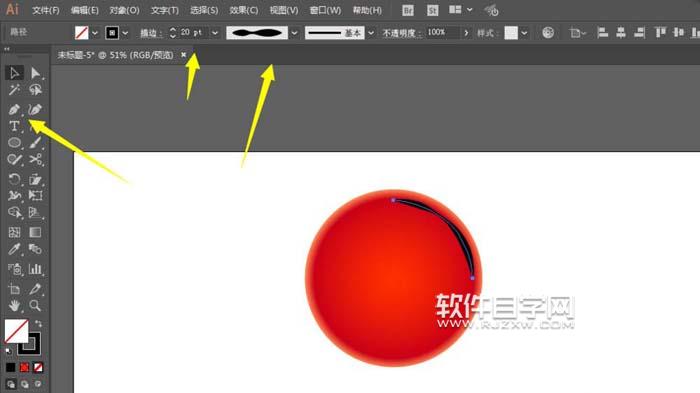The image size is (700, 393).
Task: Activate the Type tool
Action: click(14, 126)
